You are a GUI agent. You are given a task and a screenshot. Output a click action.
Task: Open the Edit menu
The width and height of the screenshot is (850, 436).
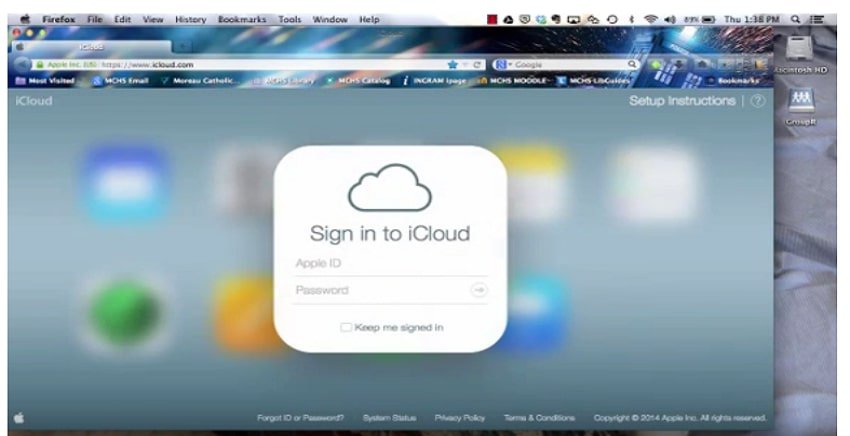click(x=123, y=20)
